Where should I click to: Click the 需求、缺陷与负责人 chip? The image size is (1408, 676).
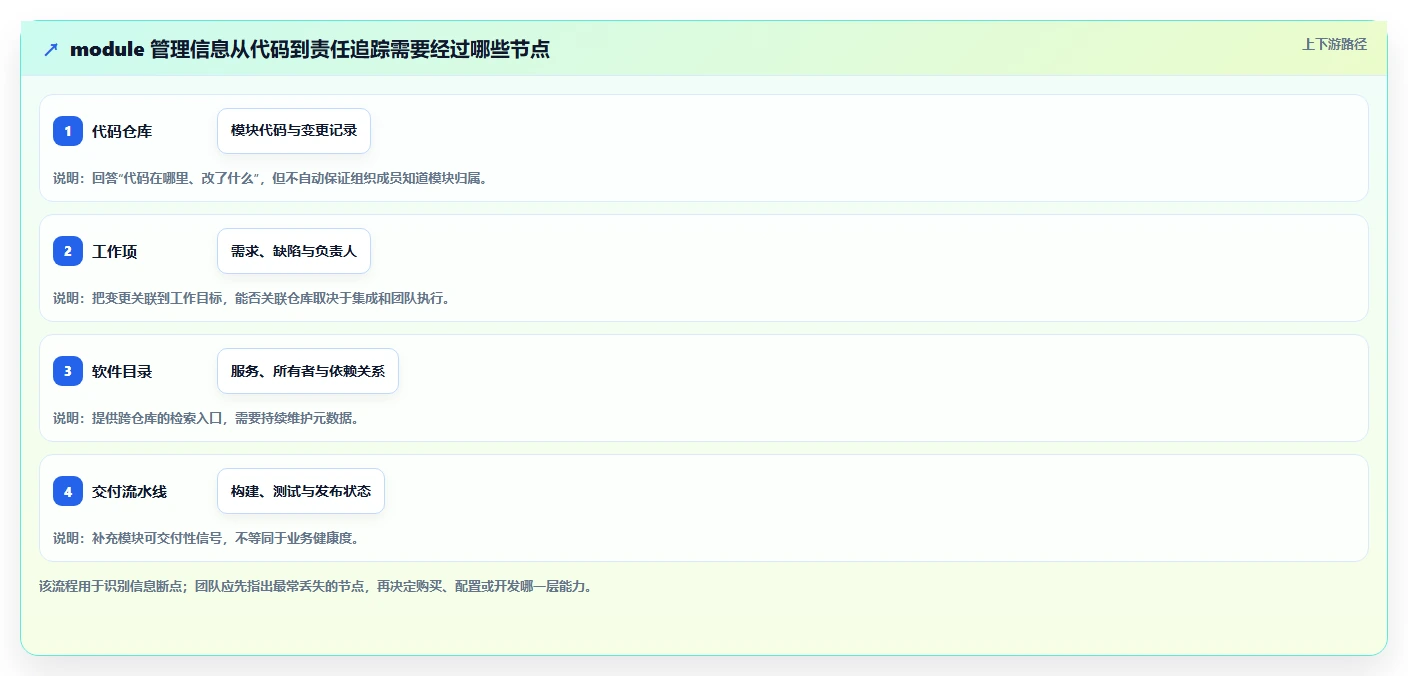pos(294,251)
